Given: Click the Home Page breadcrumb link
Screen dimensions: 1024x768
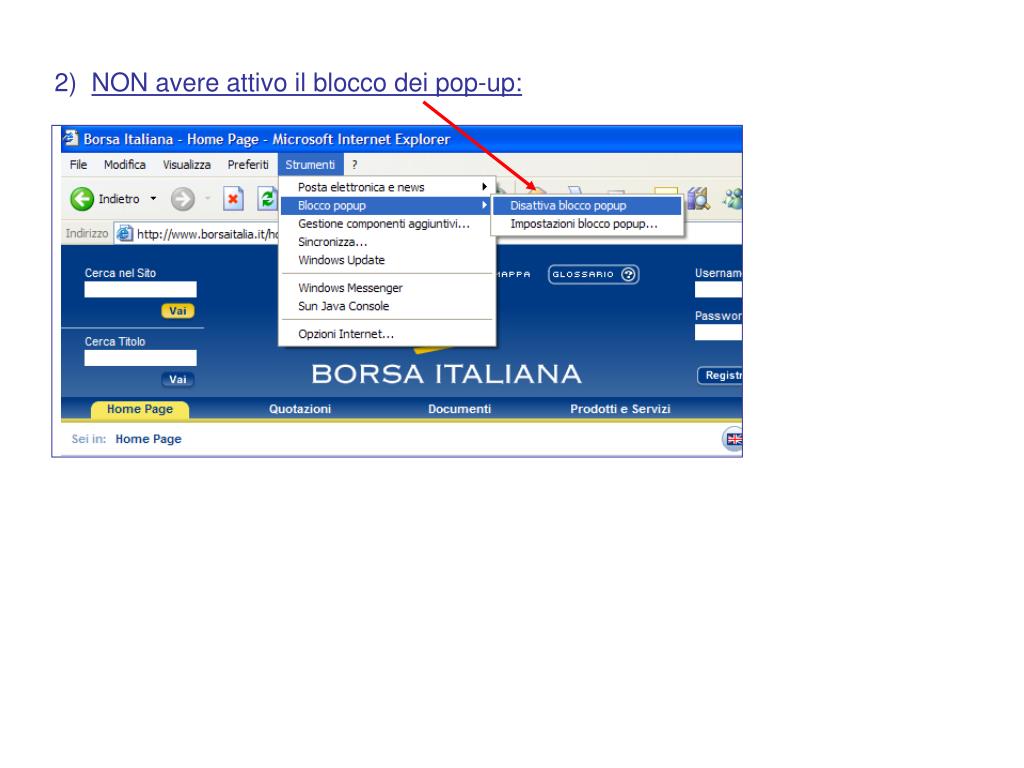Looking at the screenshot, I should [x=148, y=439].
